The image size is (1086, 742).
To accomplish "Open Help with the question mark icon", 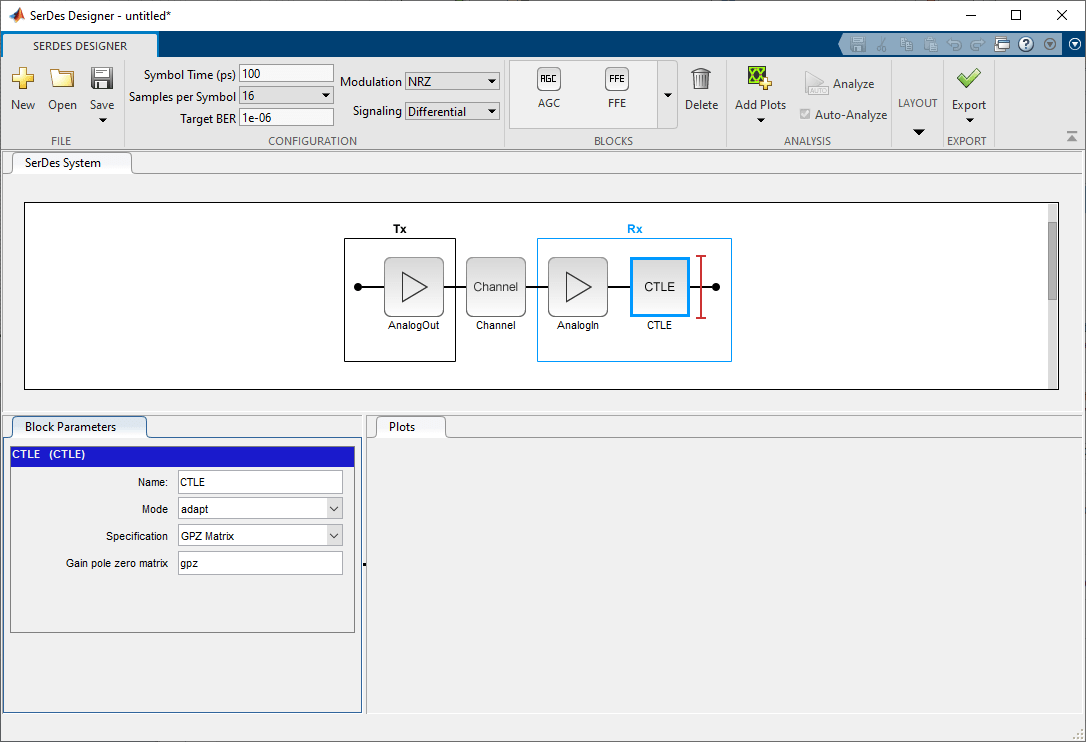I will (1026, 44).
